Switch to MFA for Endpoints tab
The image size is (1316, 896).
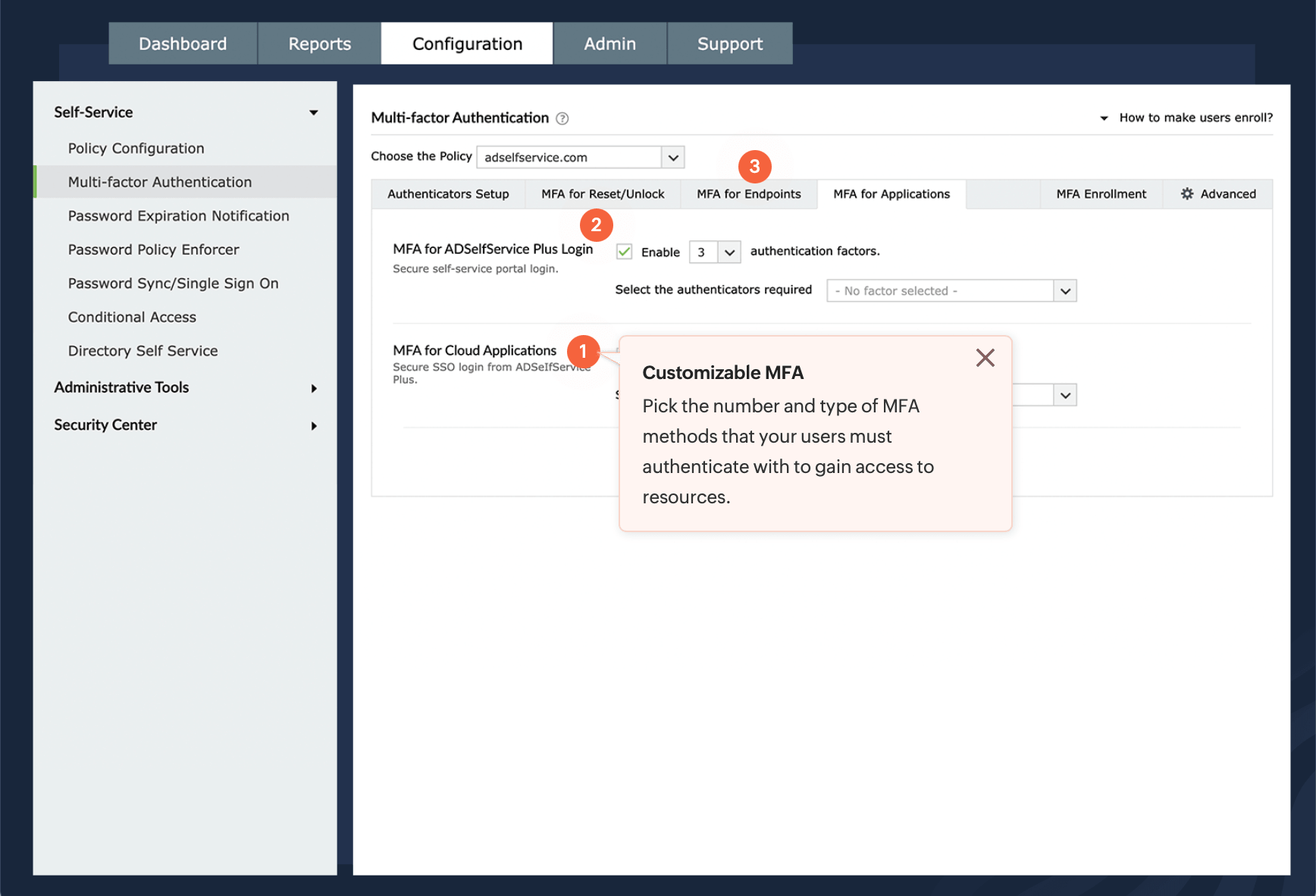(x=749, y=194)
